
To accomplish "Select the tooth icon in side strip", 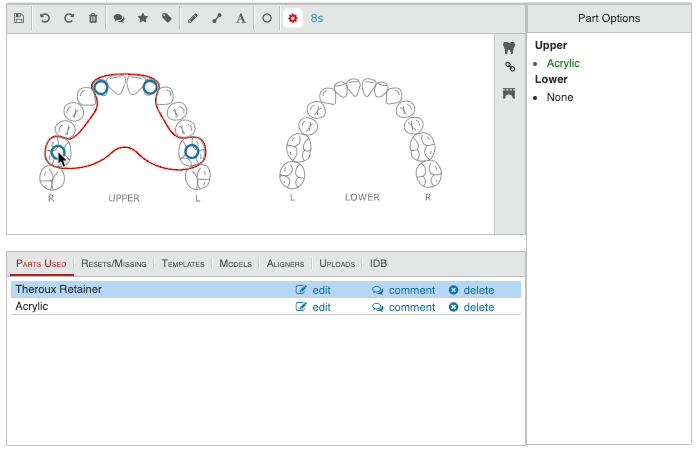I will click(509, 47).
